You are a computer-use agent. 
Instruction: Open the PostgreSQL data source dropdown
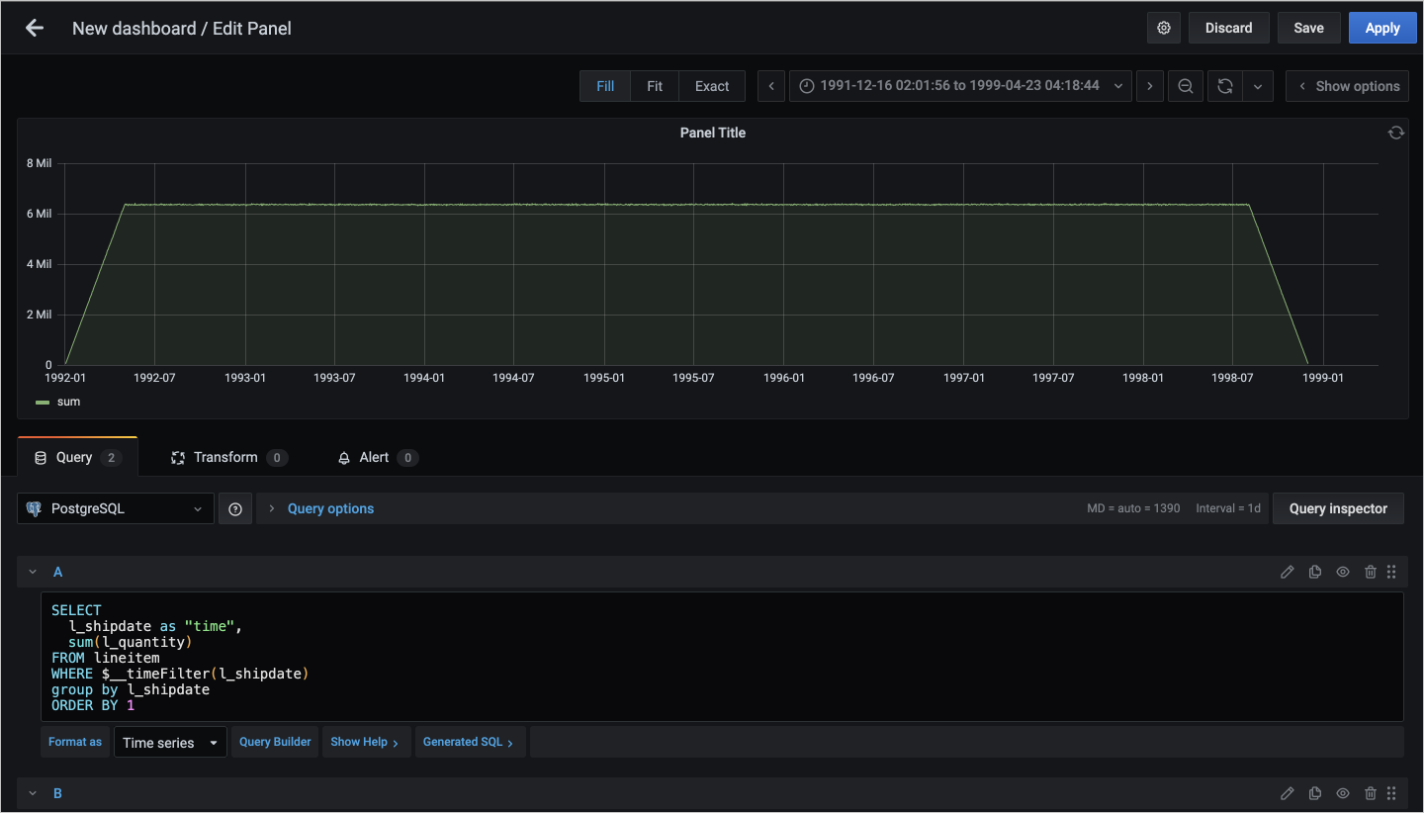116,509
